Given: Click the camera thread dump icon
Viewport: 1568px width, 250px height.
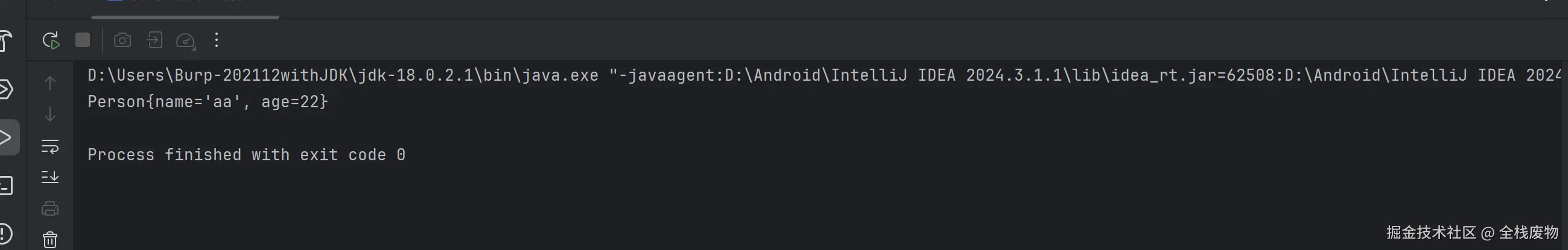Looking at the screenshot, I should coord(122,41).
